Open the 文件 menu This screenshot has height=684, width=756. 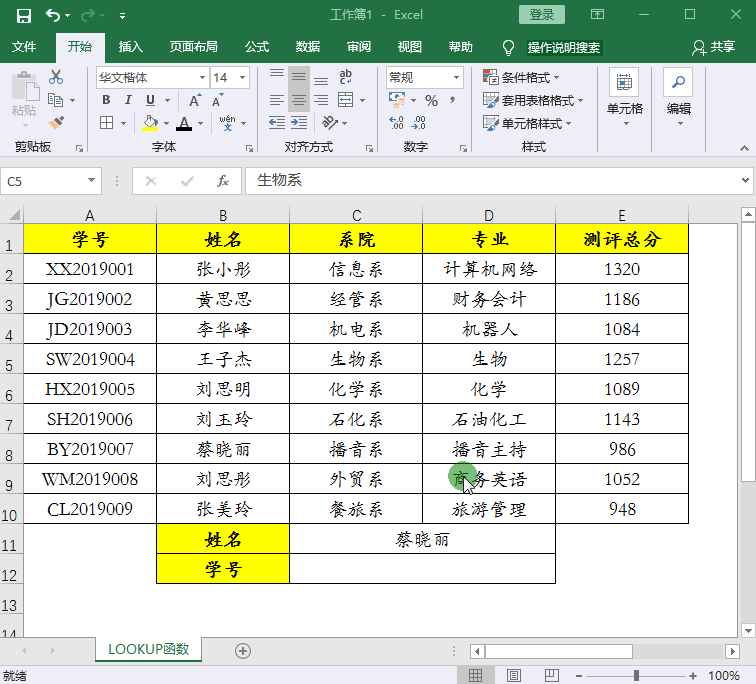[24, 47]
